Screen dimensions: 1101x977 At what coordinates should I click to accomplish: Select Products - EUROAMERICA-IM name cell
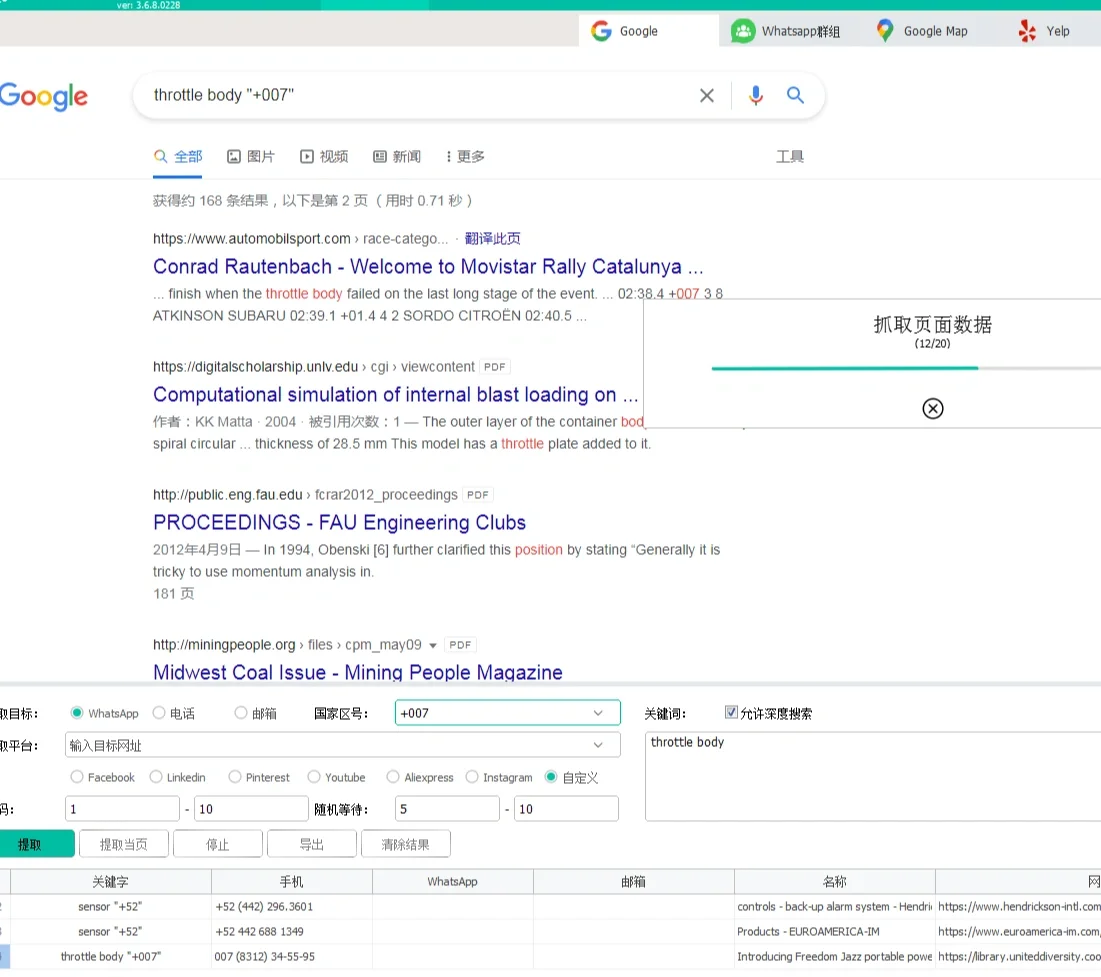834,931
